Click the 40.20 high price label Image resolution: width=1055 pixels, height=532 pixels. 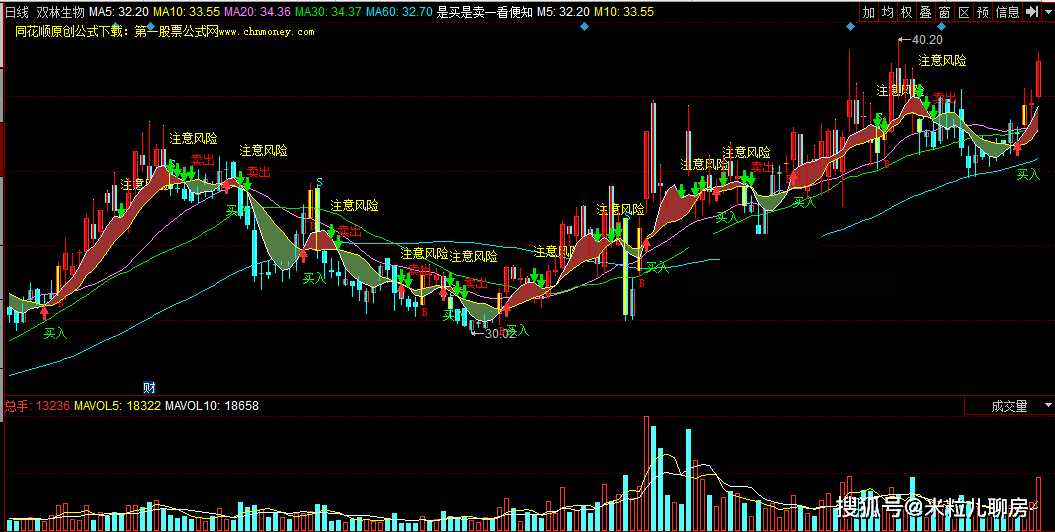tap(926, 40)
